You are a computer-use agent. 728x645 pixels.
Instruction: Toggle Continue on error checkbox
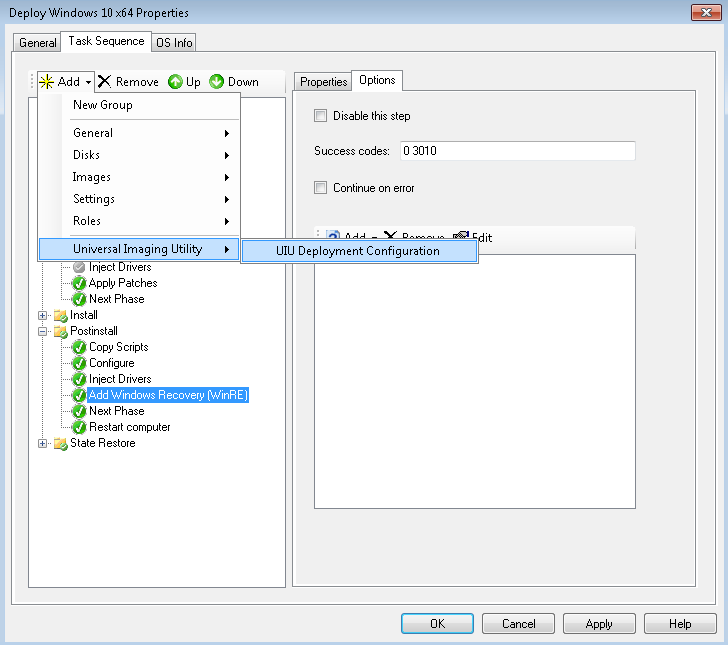coord(320,188)
